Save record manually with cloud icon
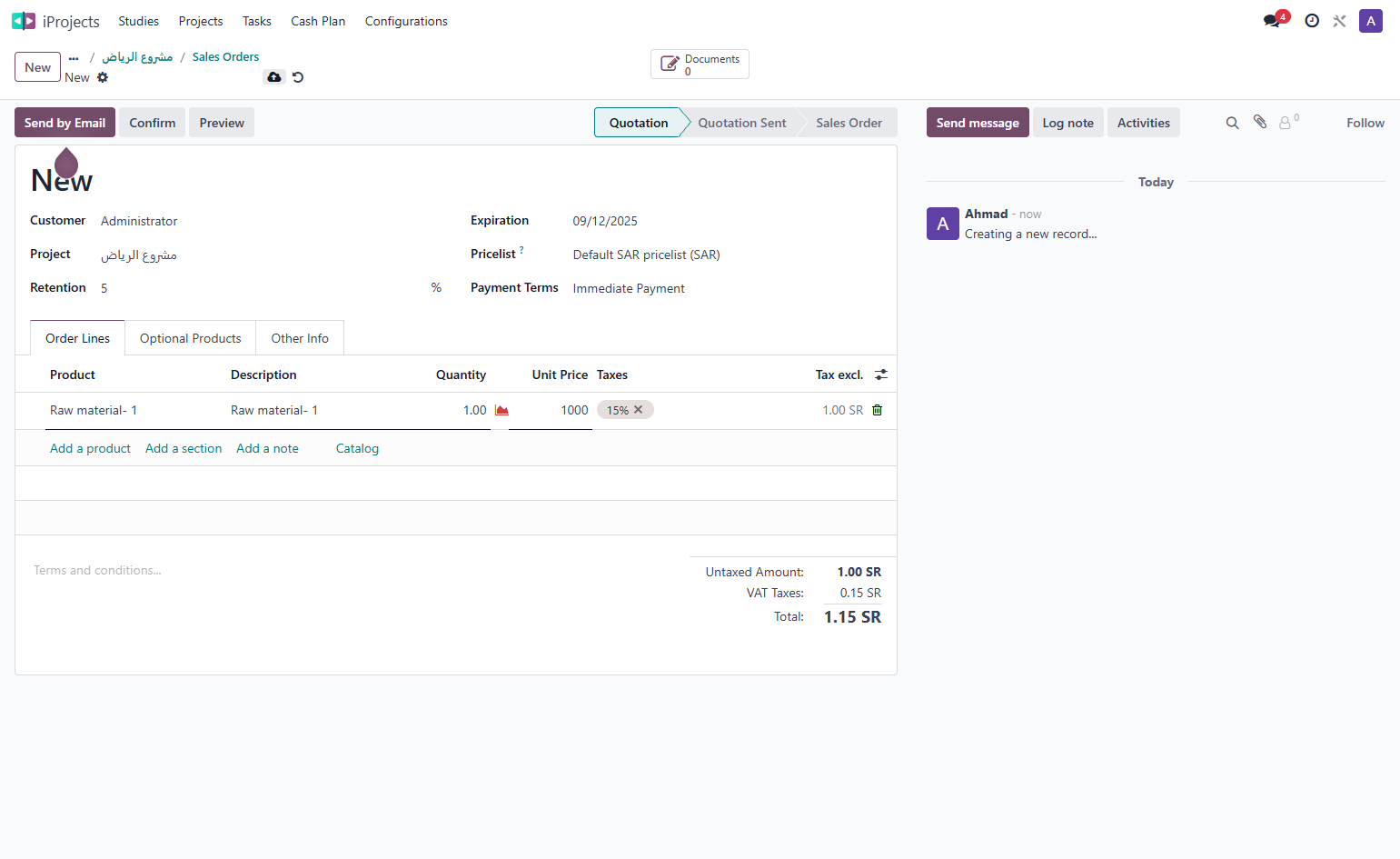 coord(274,77)
